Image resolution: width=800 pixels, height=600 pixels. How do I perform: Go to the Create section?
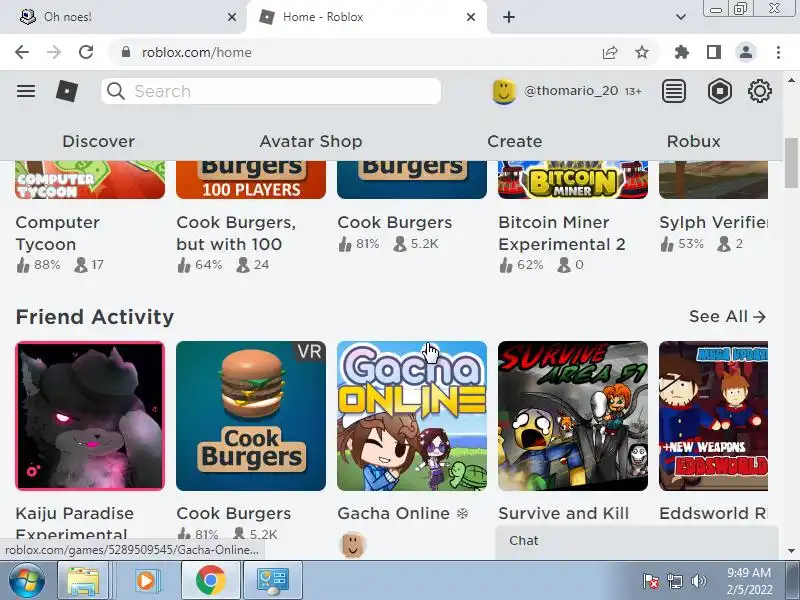(514, 141)
